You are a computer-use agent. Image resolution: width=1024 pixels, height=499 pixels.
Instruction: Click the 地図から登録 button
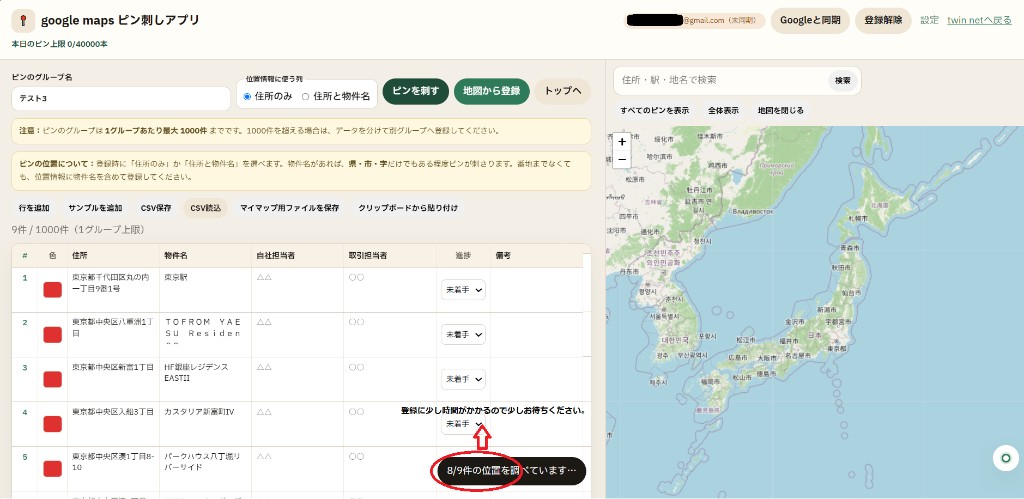point(491,91)
